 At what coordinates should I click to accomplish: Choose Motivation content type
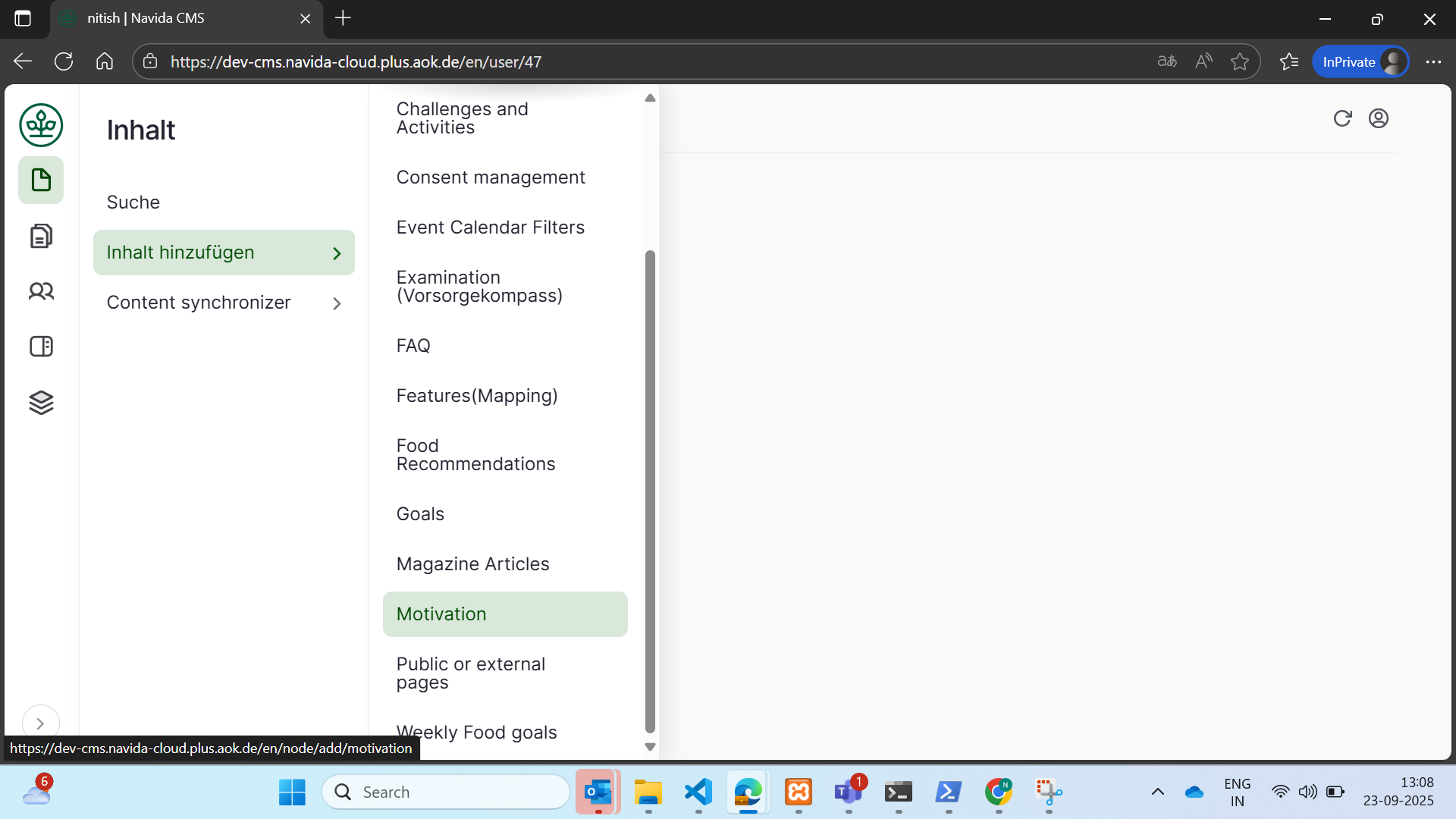pyautogui.click(x=441, y=614)
